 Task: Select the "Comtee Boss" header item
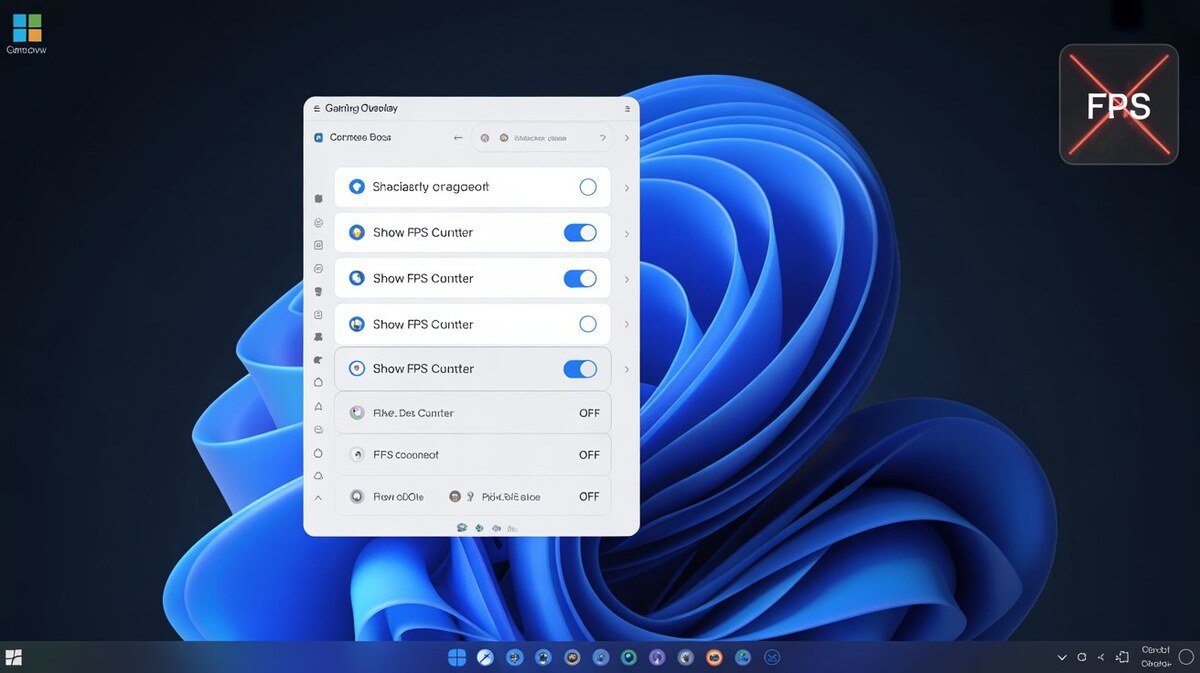pyautogui.click(x=359, y=138)
